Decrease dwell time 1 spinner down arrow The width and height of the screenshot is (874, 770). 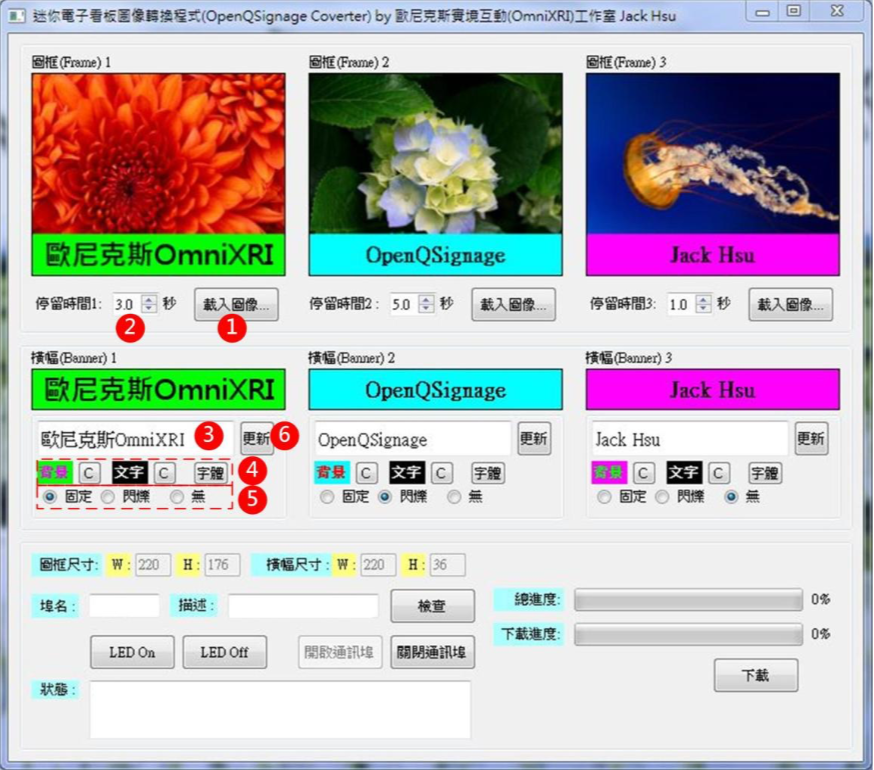(149, 308)
